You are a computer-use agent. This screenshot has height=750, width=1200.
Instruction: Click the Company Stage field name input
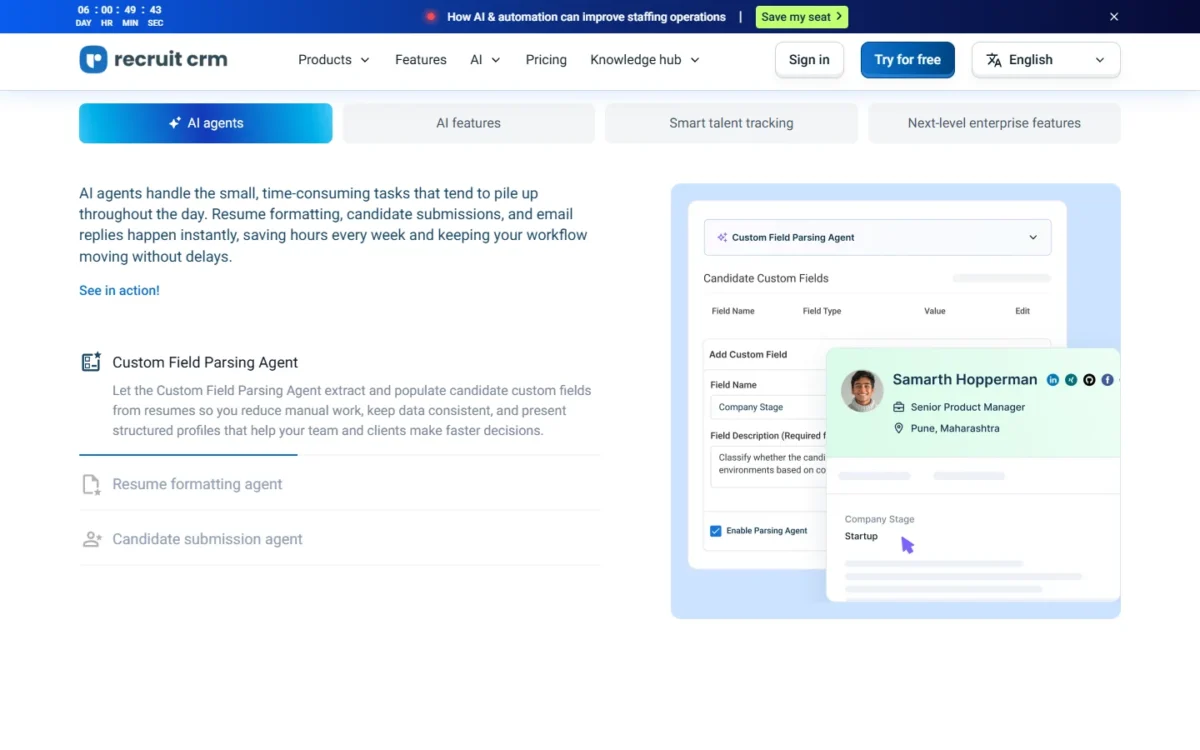tap(768, 407)
